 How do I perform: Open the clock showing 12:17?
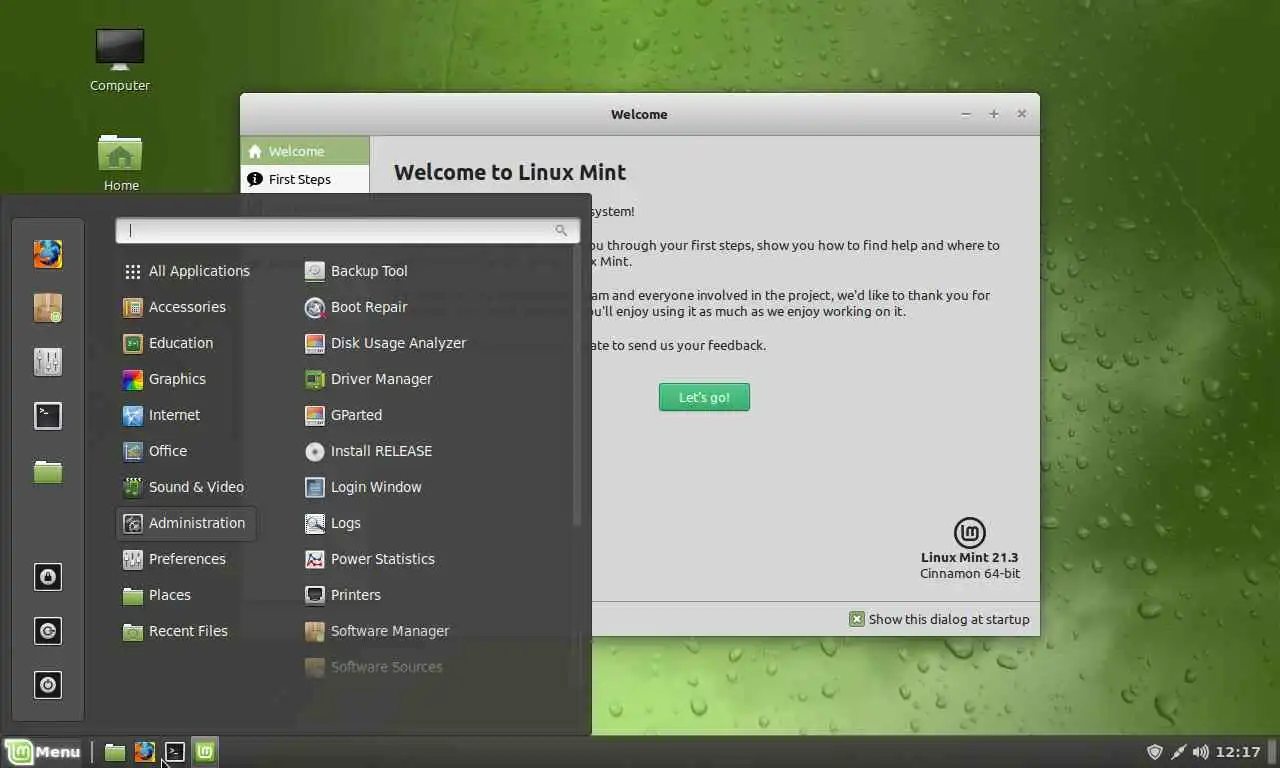[x=1238, y=752]
